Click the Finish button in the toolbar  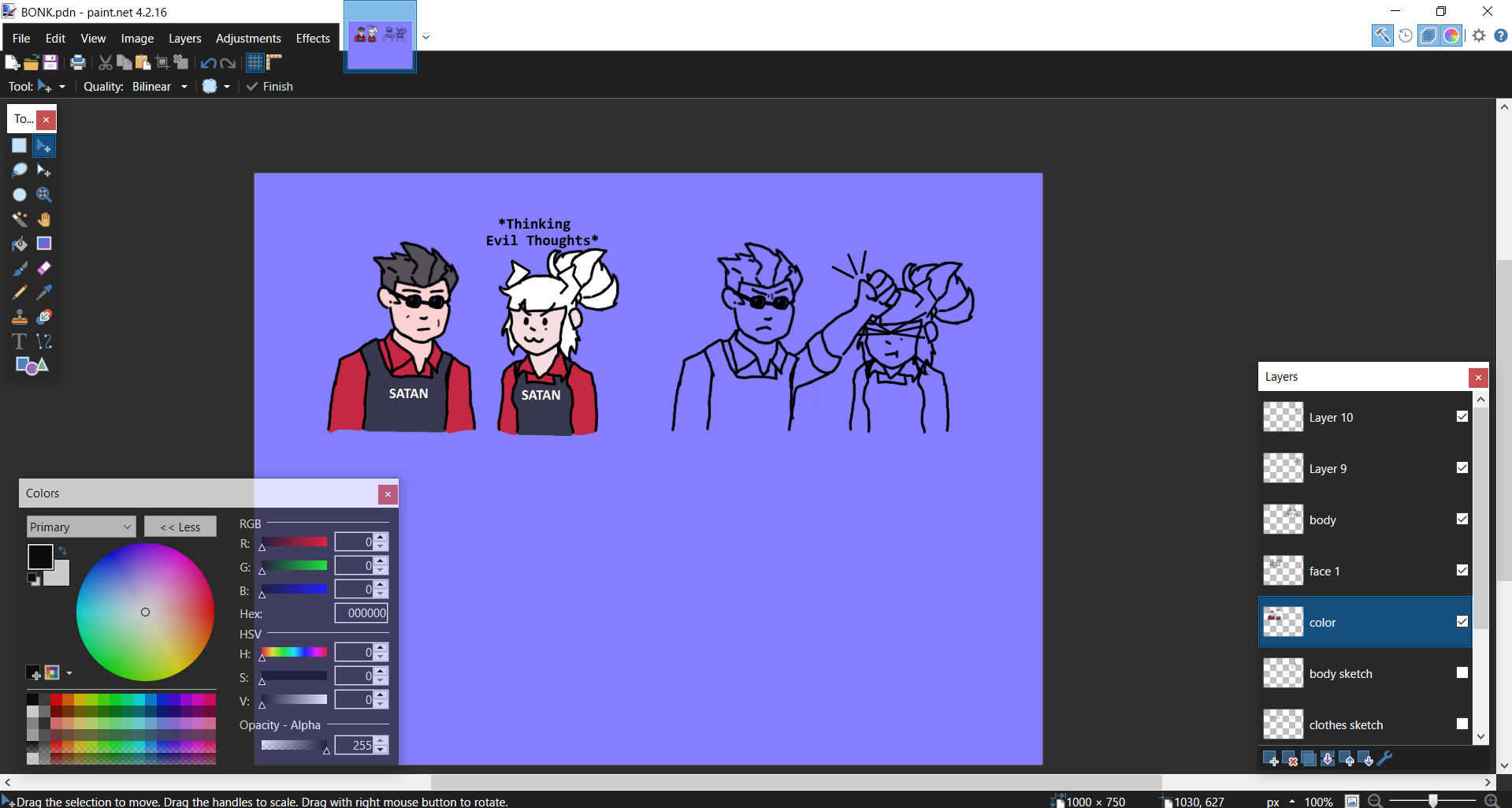click(269, 87)
